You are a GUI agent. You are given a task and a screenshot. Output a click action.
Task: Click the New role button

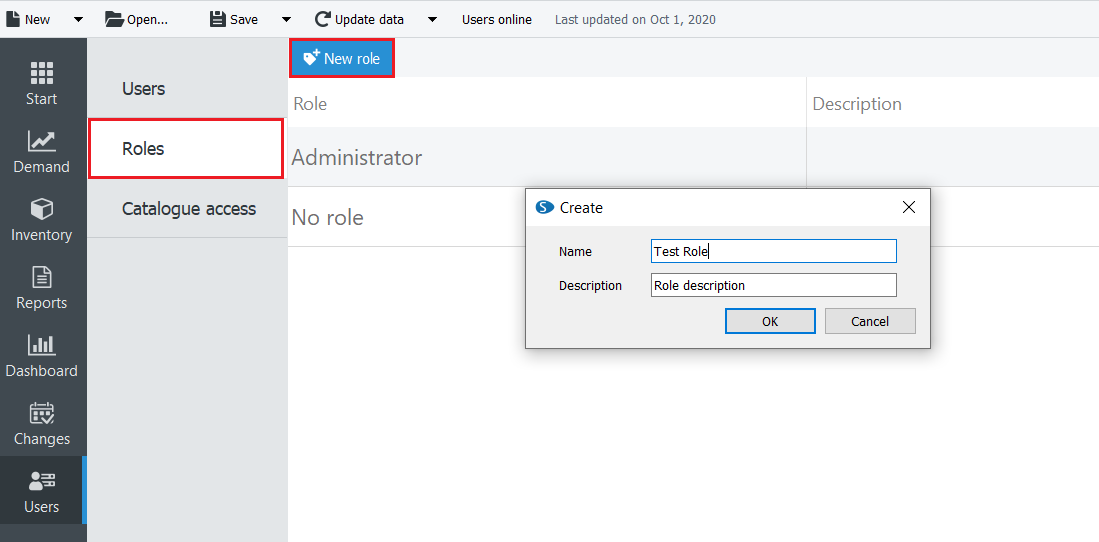[x=342, y=59]
